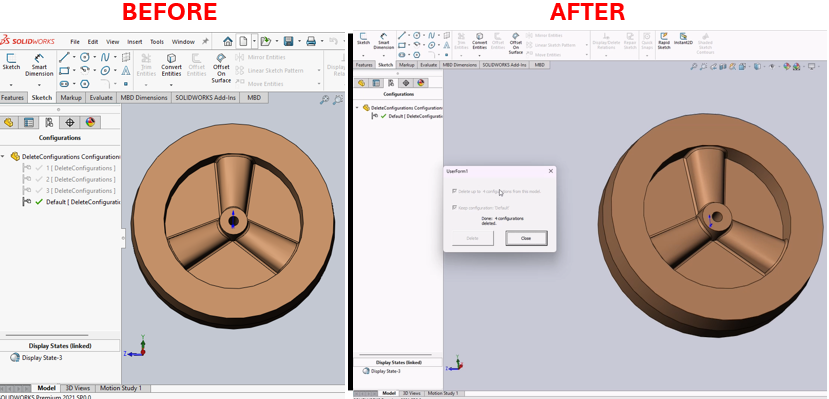This screenshot has width=829, height=399.
Task: Switch to Evaluate tab in BEFORE
Action: (x=100, y=98)
